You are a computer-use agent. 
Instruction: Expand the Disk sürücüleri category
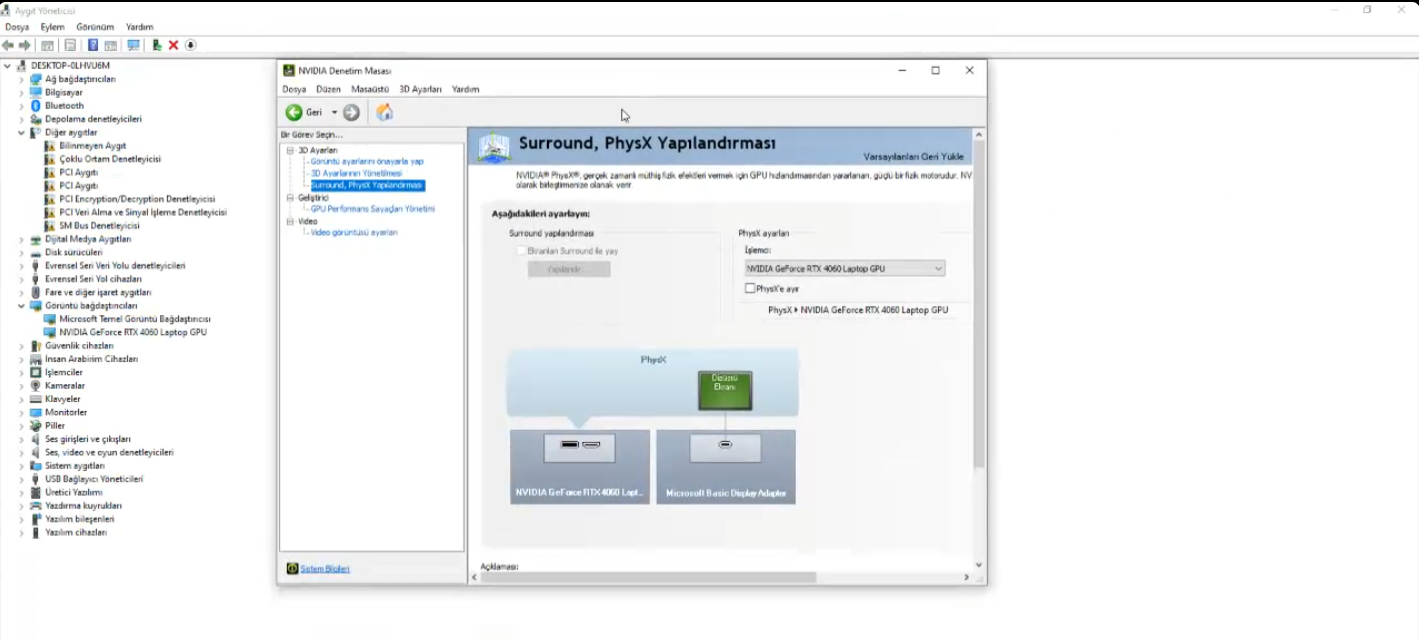[21, 252]
